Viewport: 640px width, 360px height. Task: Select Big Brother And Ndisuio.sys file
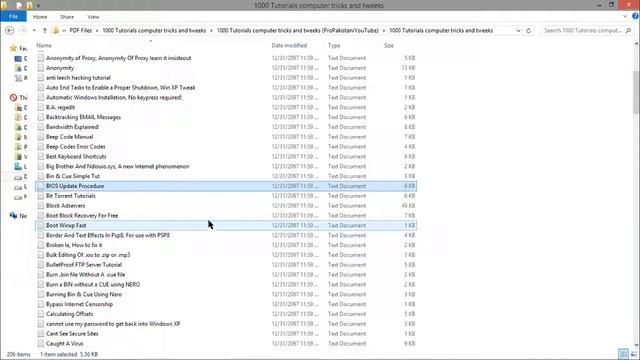(x=118, y=166)
